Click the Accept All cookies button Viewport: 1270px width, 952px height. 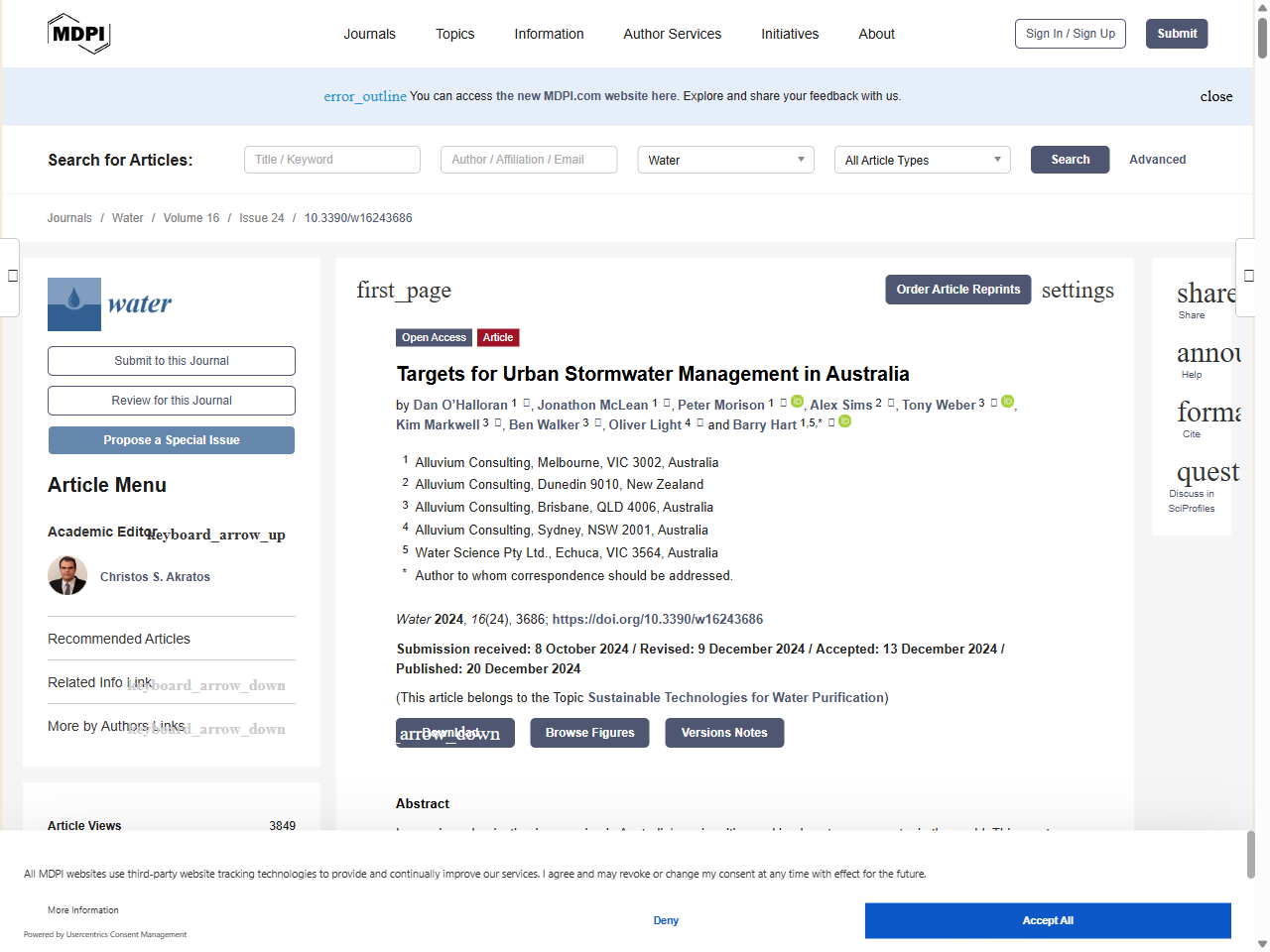tap(1047, 920)
